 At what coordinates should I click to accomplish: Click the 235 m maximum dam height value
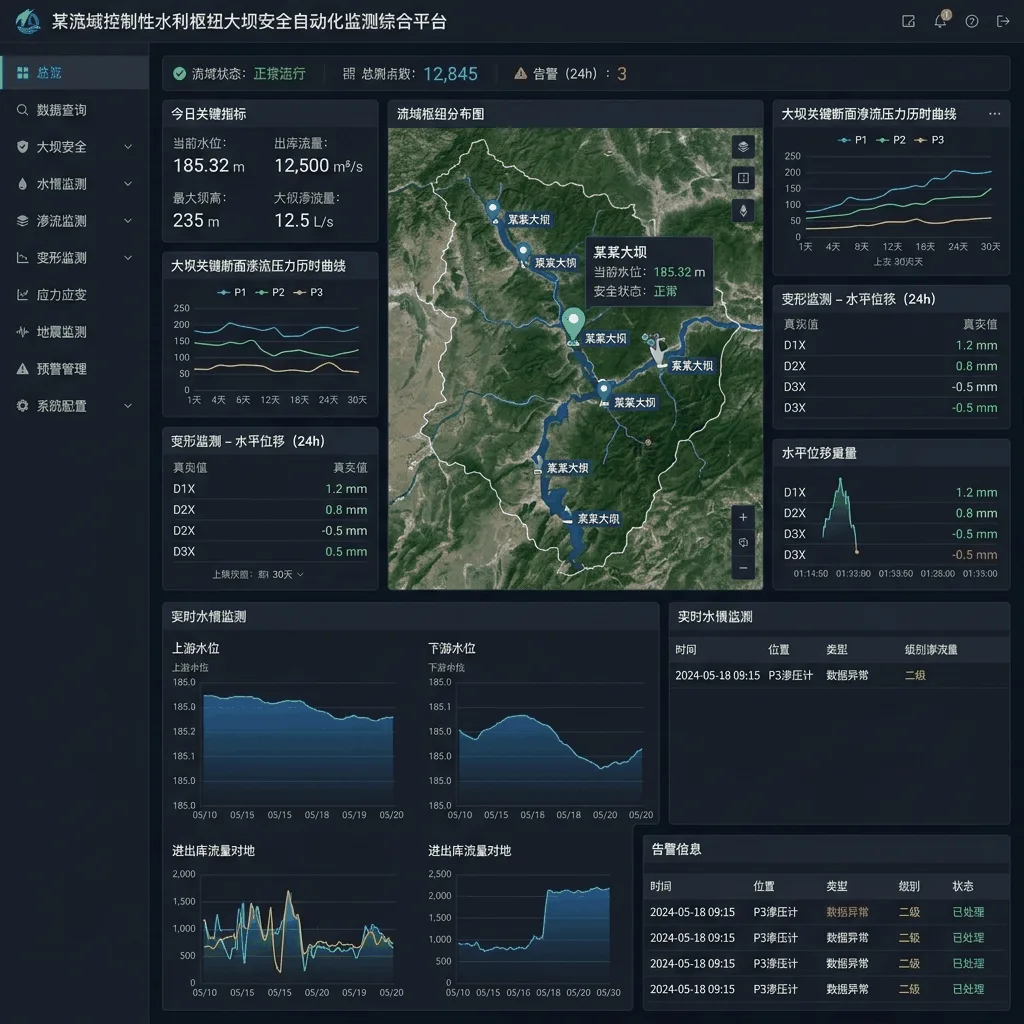196,221
